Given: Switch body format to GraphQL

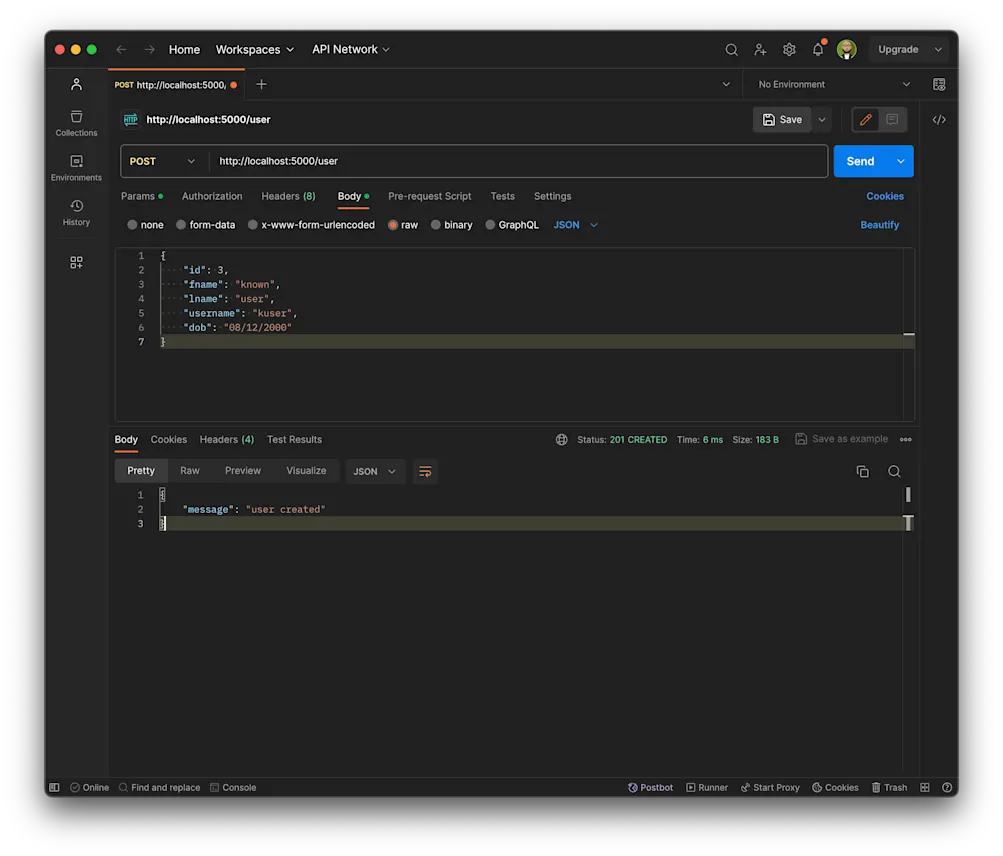Looking at the screenshot, I should 512,224.
